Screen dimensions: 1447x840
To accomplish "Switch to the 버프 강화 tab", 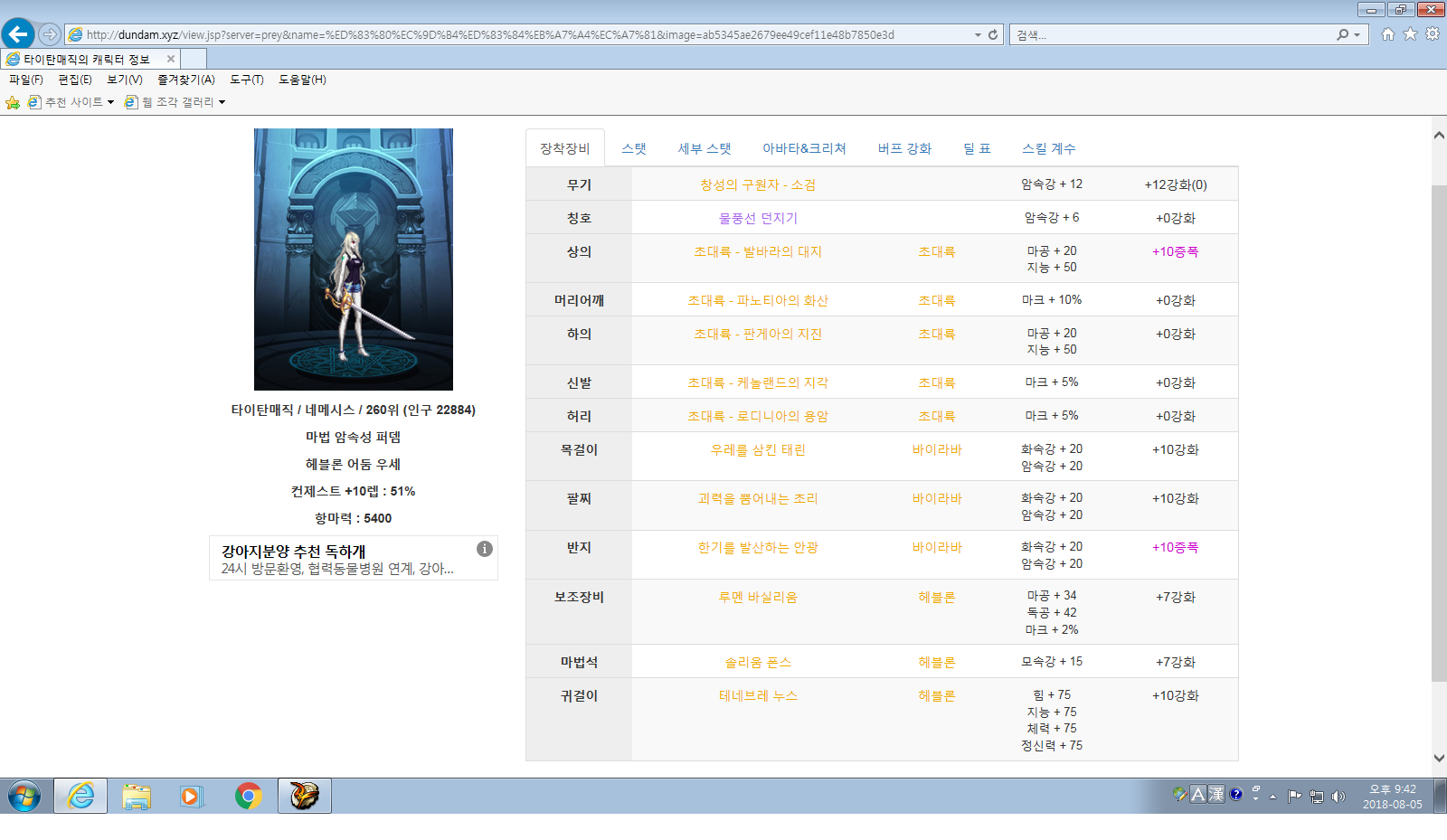I will tap(904, 148).
